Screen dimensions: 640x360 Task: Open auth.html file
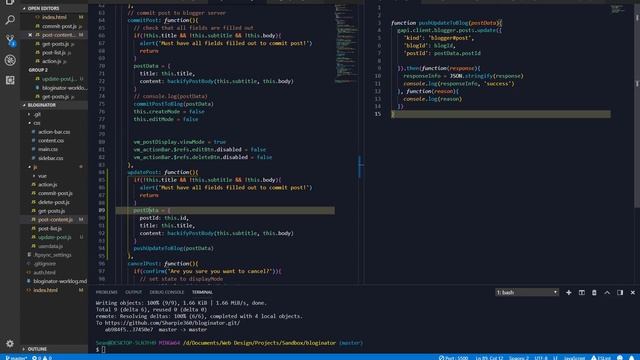[44, 273]
